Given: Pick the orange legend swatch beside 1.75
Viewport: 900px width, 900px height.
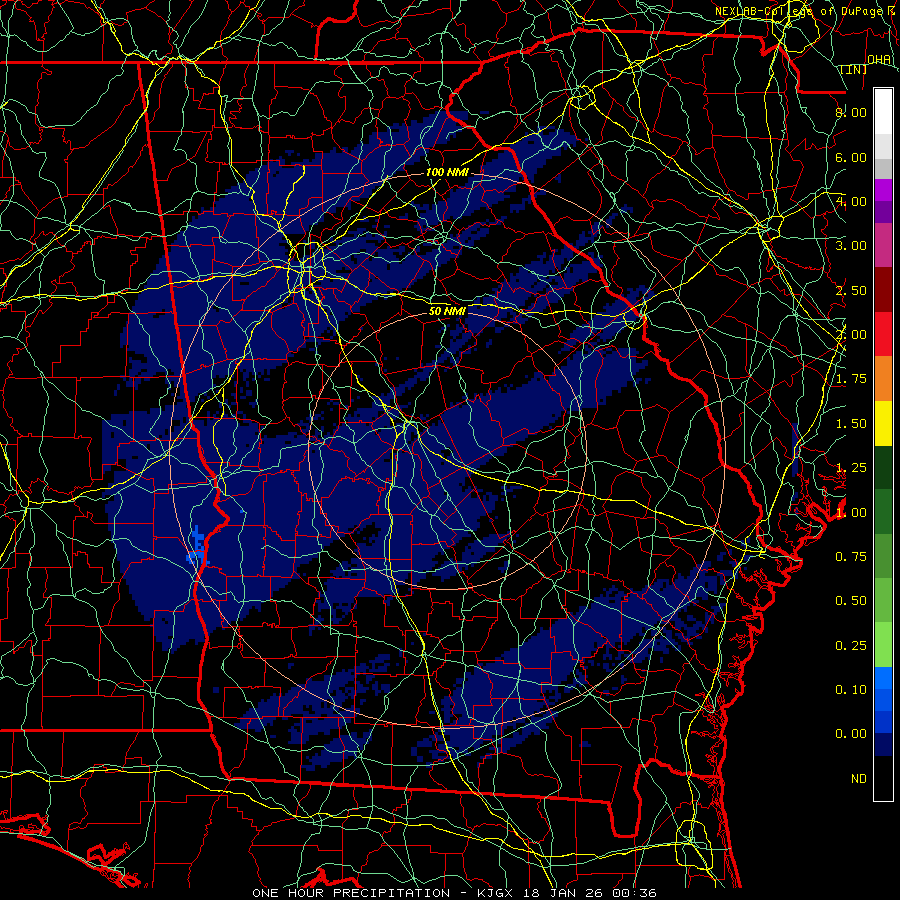Looking at the screenshot, I should pyautogui.click(x=883, y=379).
